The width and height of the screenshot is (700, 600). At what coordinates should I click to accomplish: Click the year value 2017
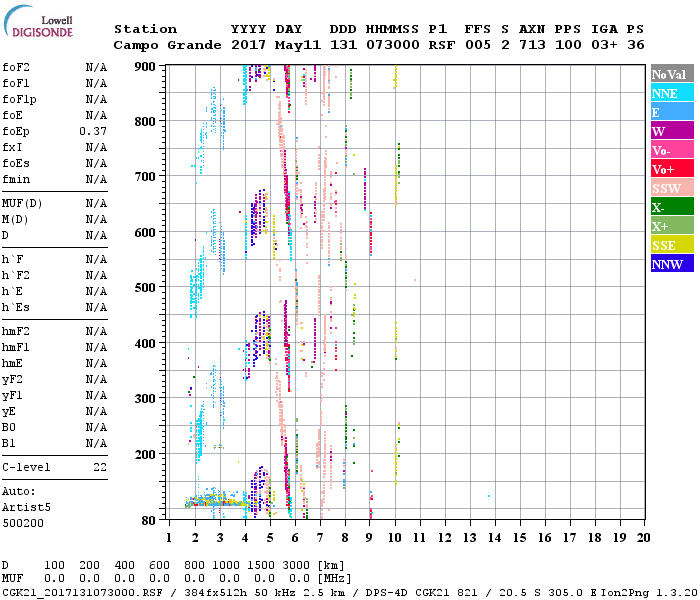pyautogui.click(x=248, y=45)
